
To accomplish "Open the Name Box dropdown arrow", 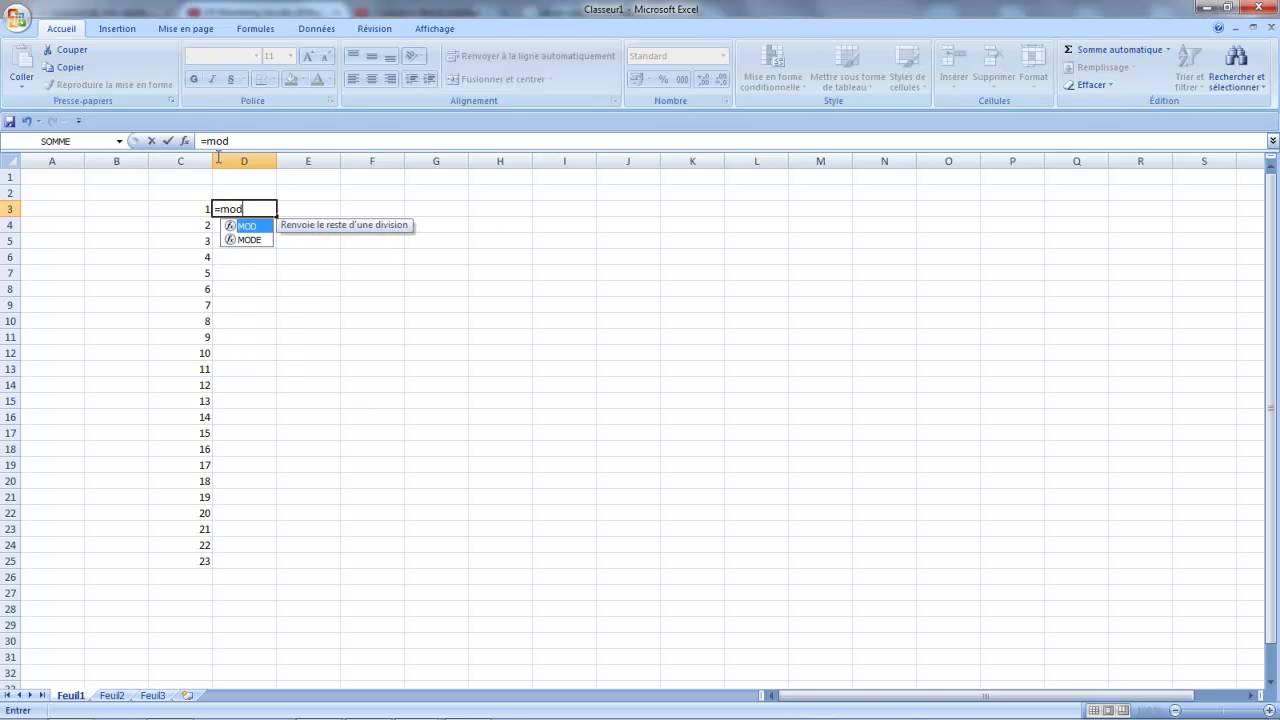I will pyautogui.click(x=119, y=141).
